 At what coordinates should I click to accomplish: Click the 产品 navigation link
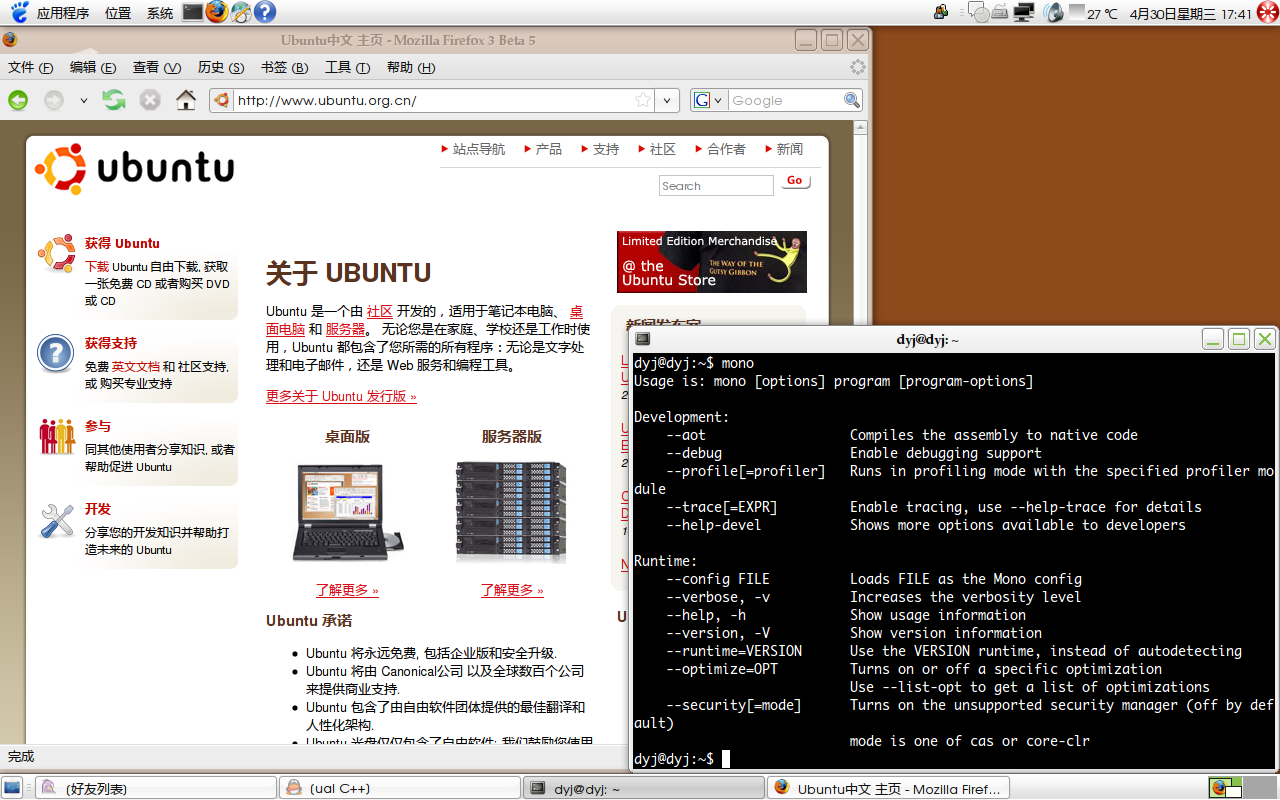(549, 149)
